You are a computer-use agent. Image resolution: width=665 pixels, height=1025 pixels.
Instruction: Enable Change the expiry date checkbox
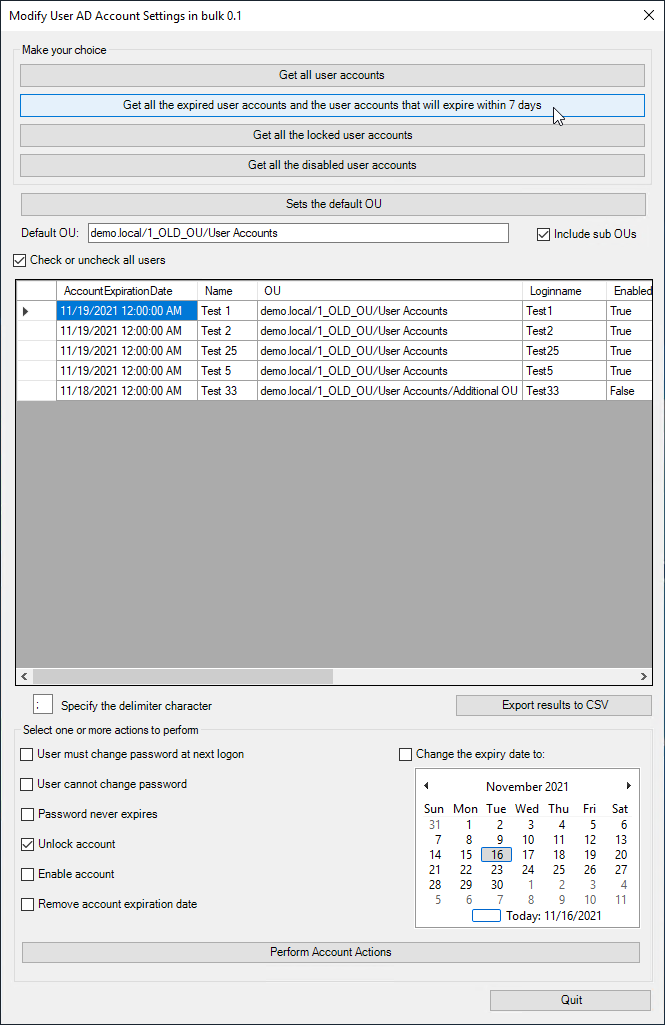coord(406,754)
